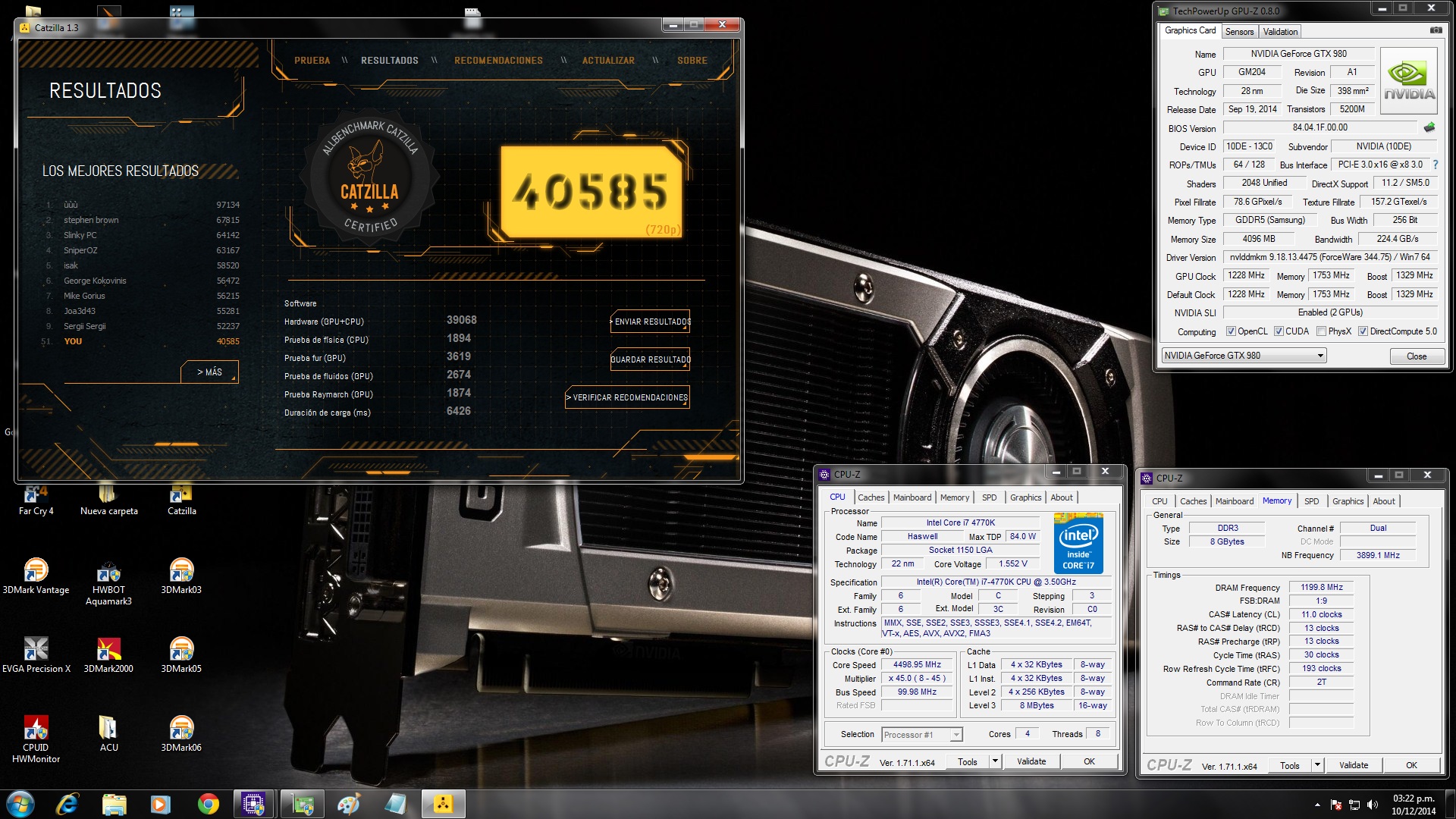Switch to Catzilla via its yellow taskbar button

click(x=443, y=804)
